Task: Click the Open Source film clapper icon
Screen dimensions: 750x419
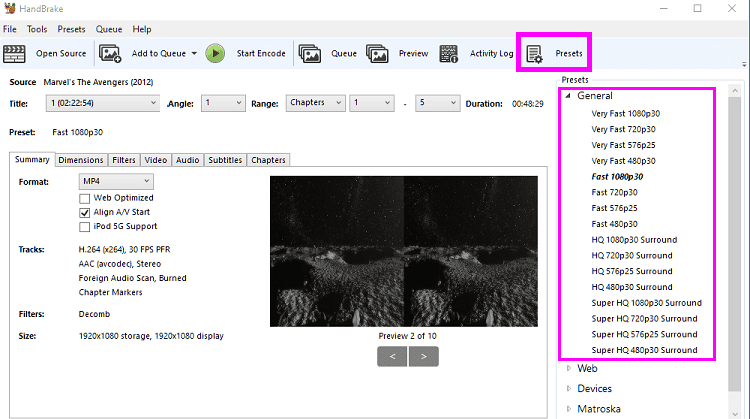Action: [x=14, y=54]
